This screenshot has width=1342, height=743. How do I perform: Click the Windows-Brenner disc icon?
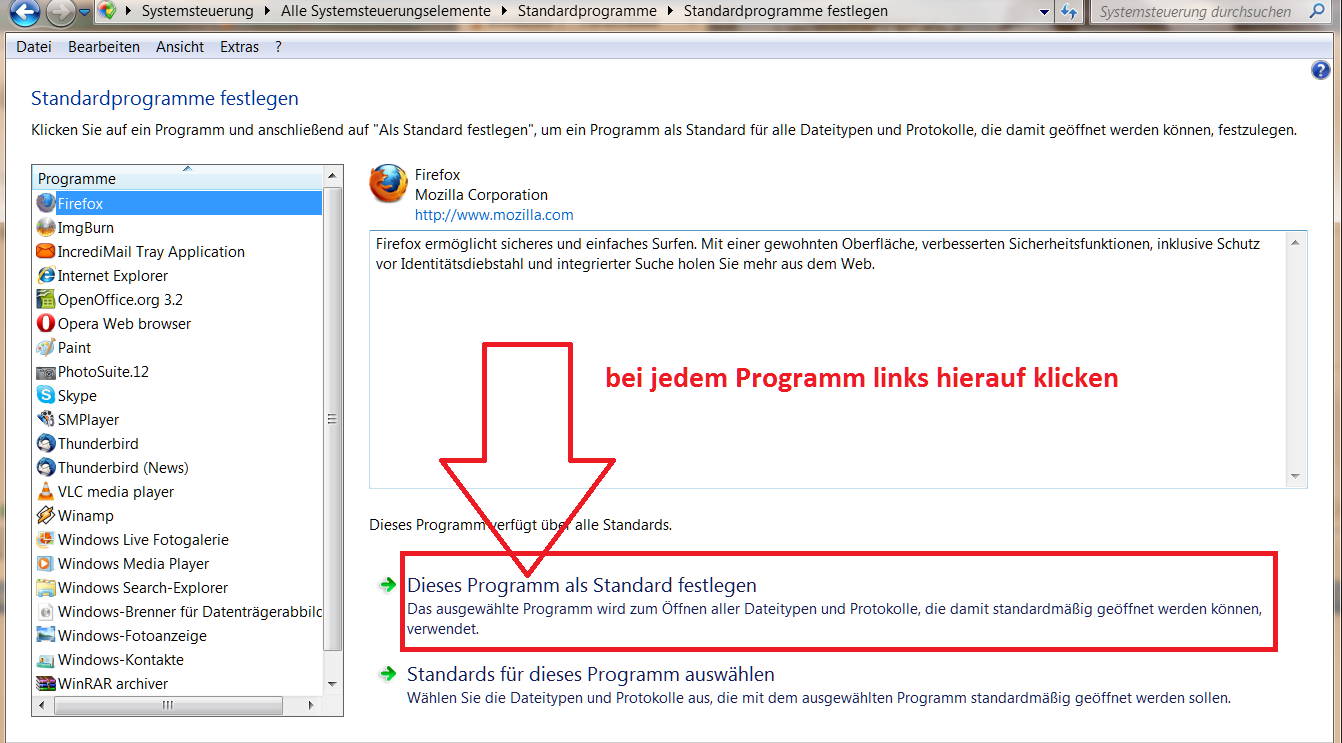point(46,611)
